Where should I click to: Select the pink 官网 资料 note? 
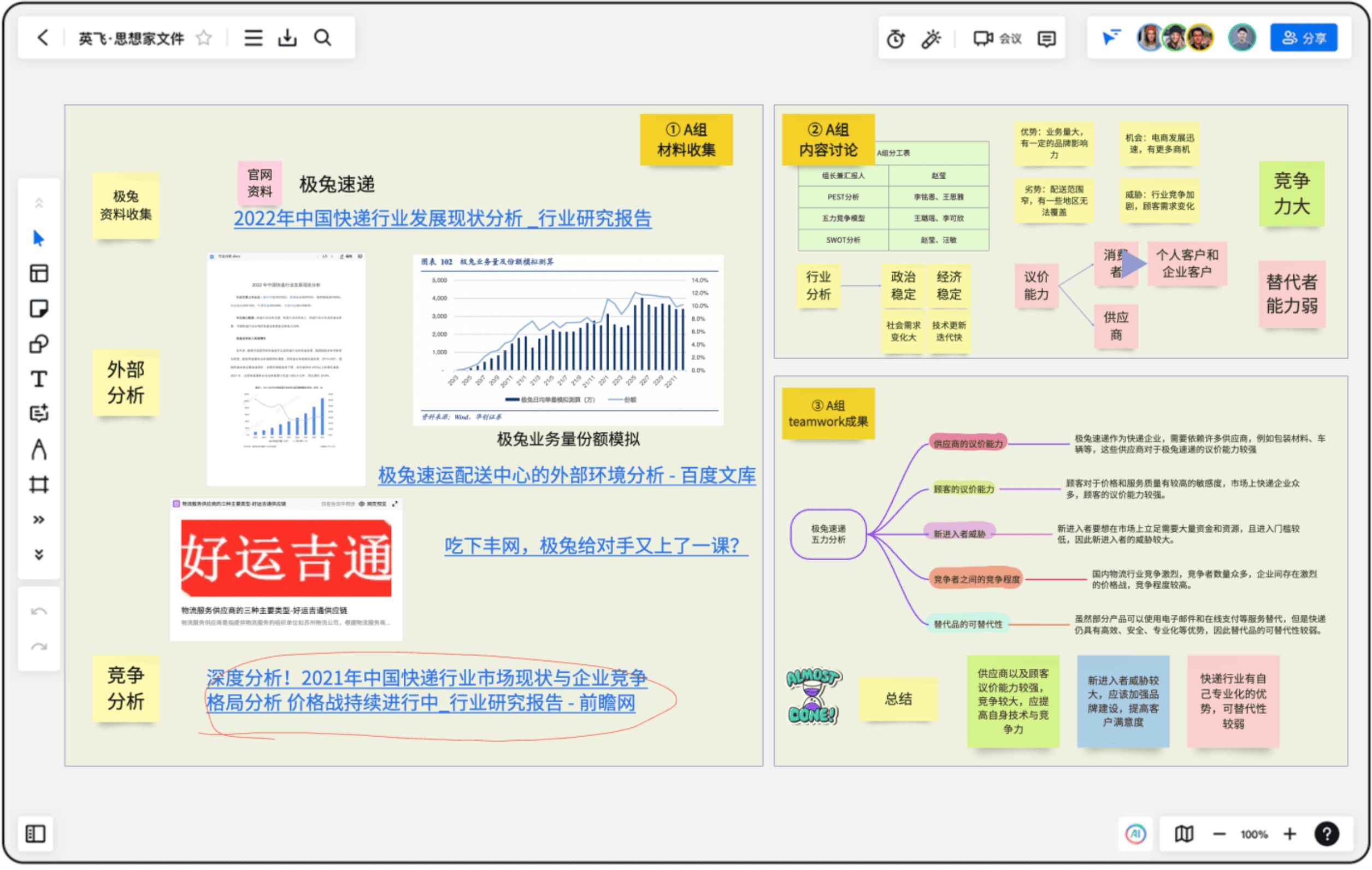point(260,183)
